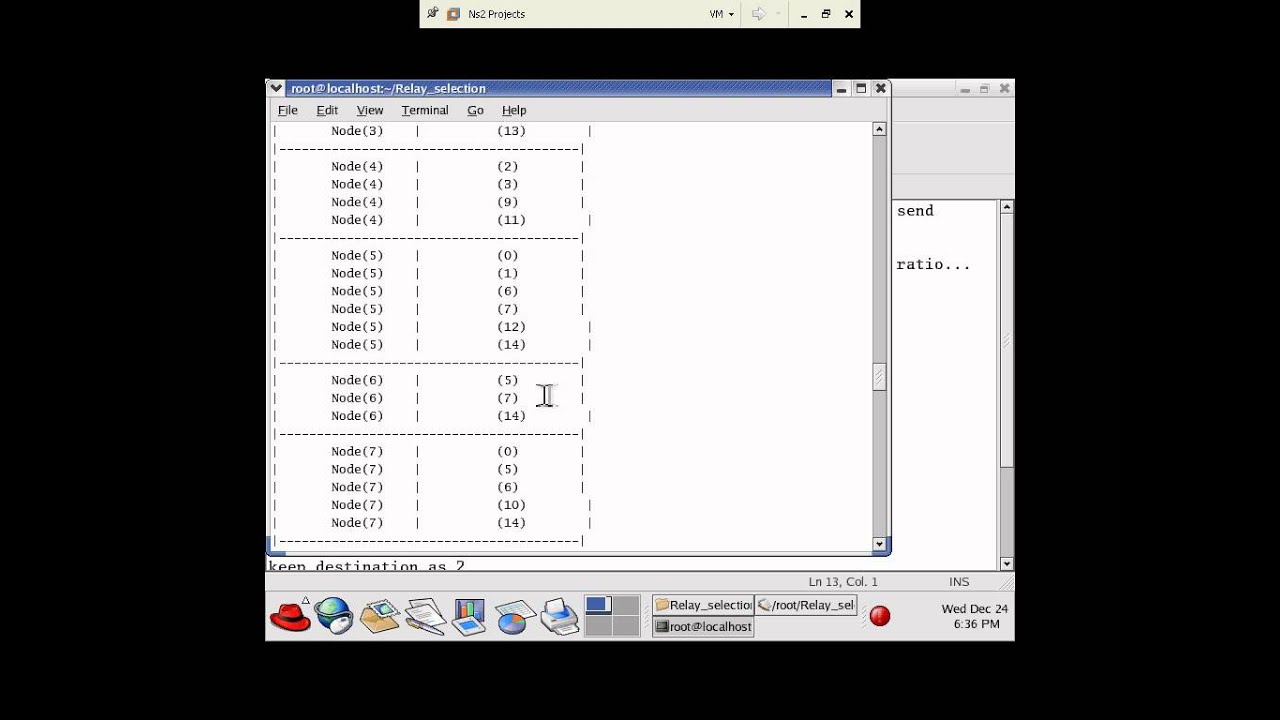The width and height of the screenshot is (1280, 720).
Task: Open the File menu in terminal
Action: tap(288, 110)
